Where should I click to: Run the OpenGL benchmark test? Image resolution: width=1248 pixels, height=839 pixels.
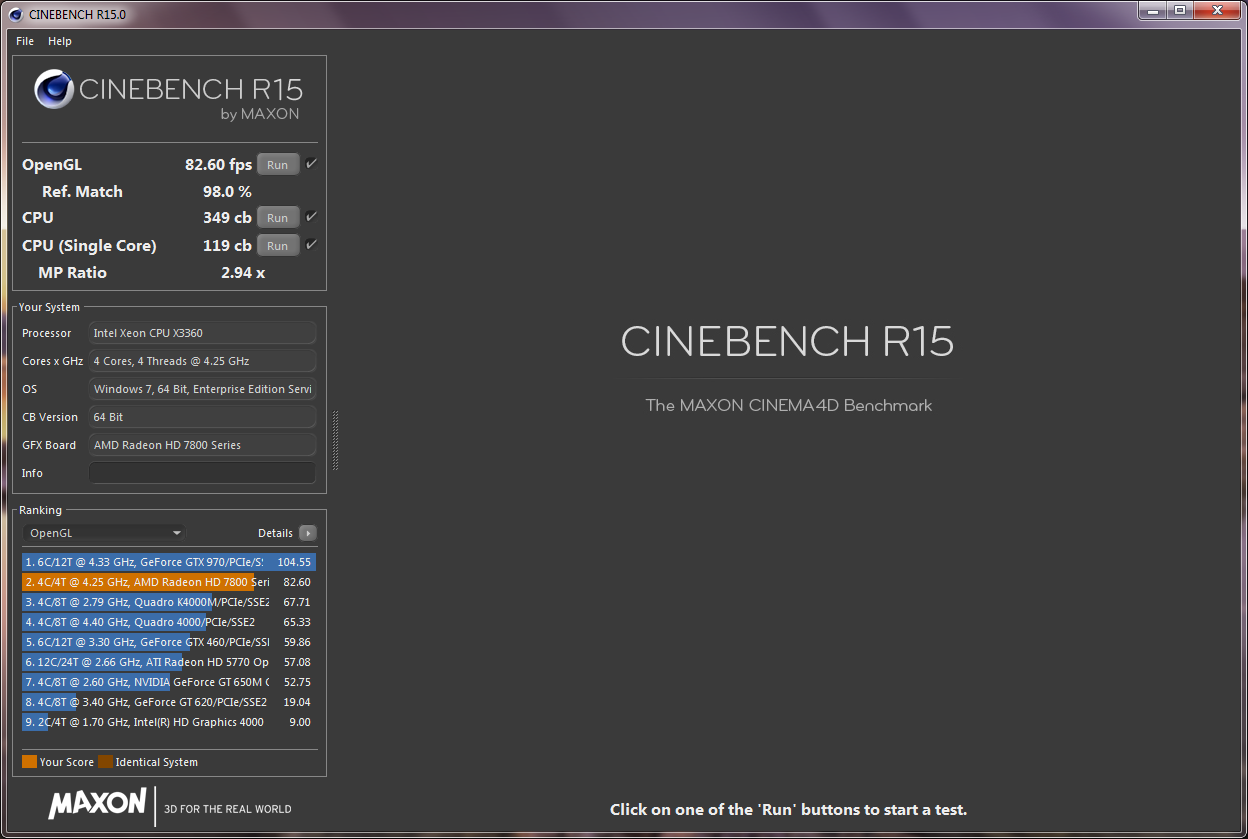click(278, 165)
